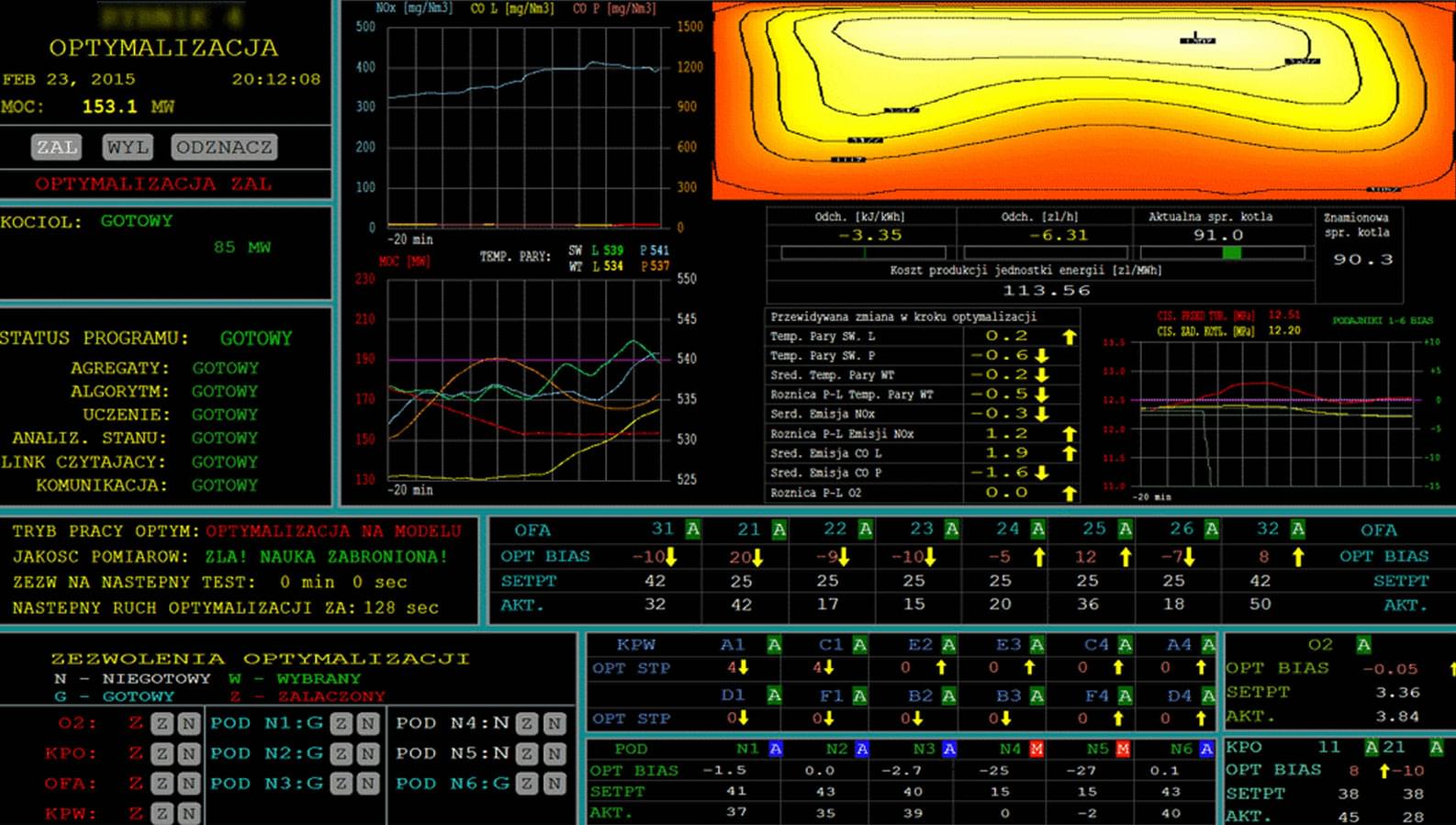This screenshot has height=825, width=1456.
Task: Click the green A indicator for KPW C1
Action: click(x=859, y=645)
